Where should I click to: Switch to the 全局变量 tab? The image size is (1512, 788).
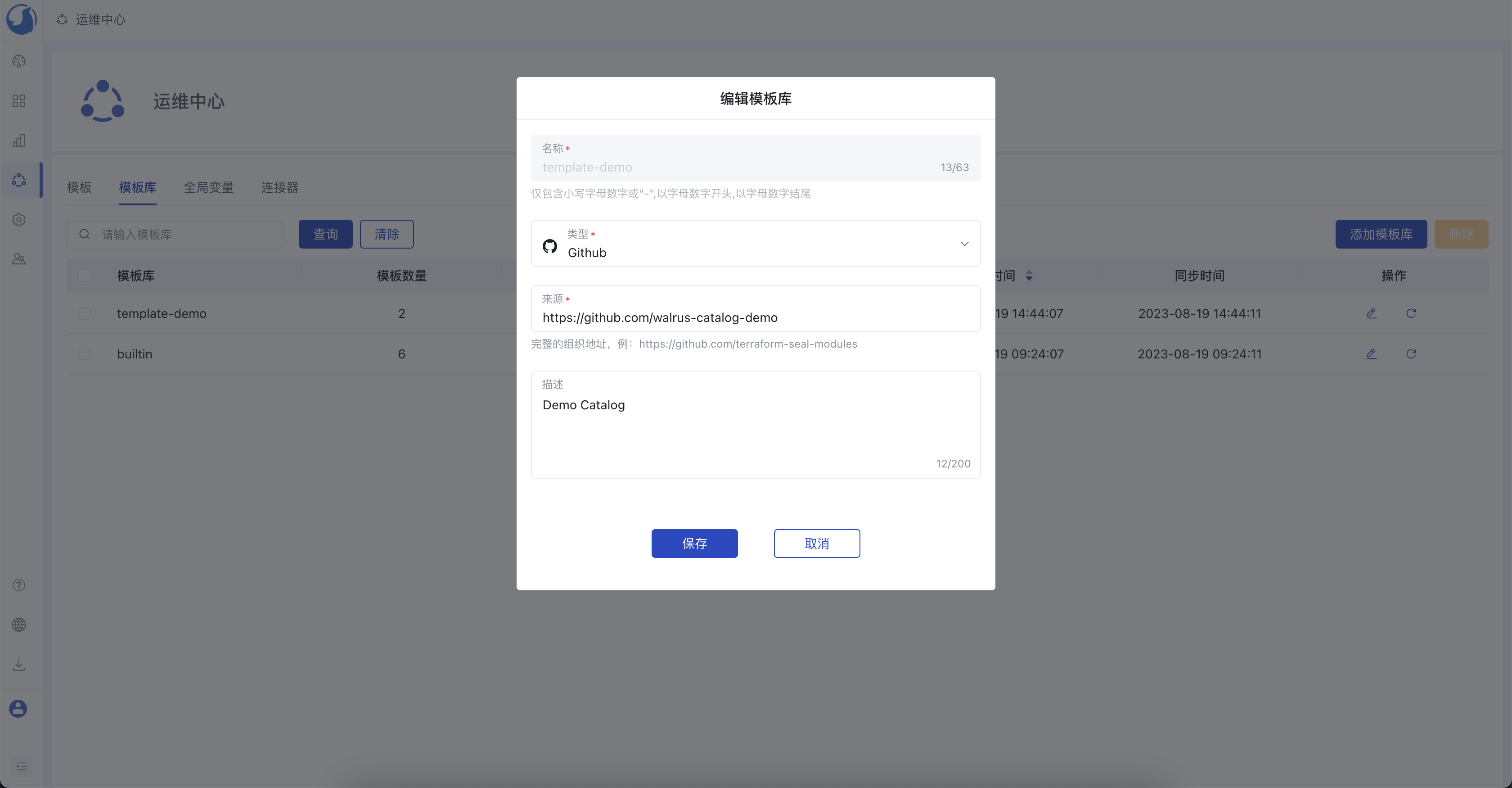pos(208,187)
